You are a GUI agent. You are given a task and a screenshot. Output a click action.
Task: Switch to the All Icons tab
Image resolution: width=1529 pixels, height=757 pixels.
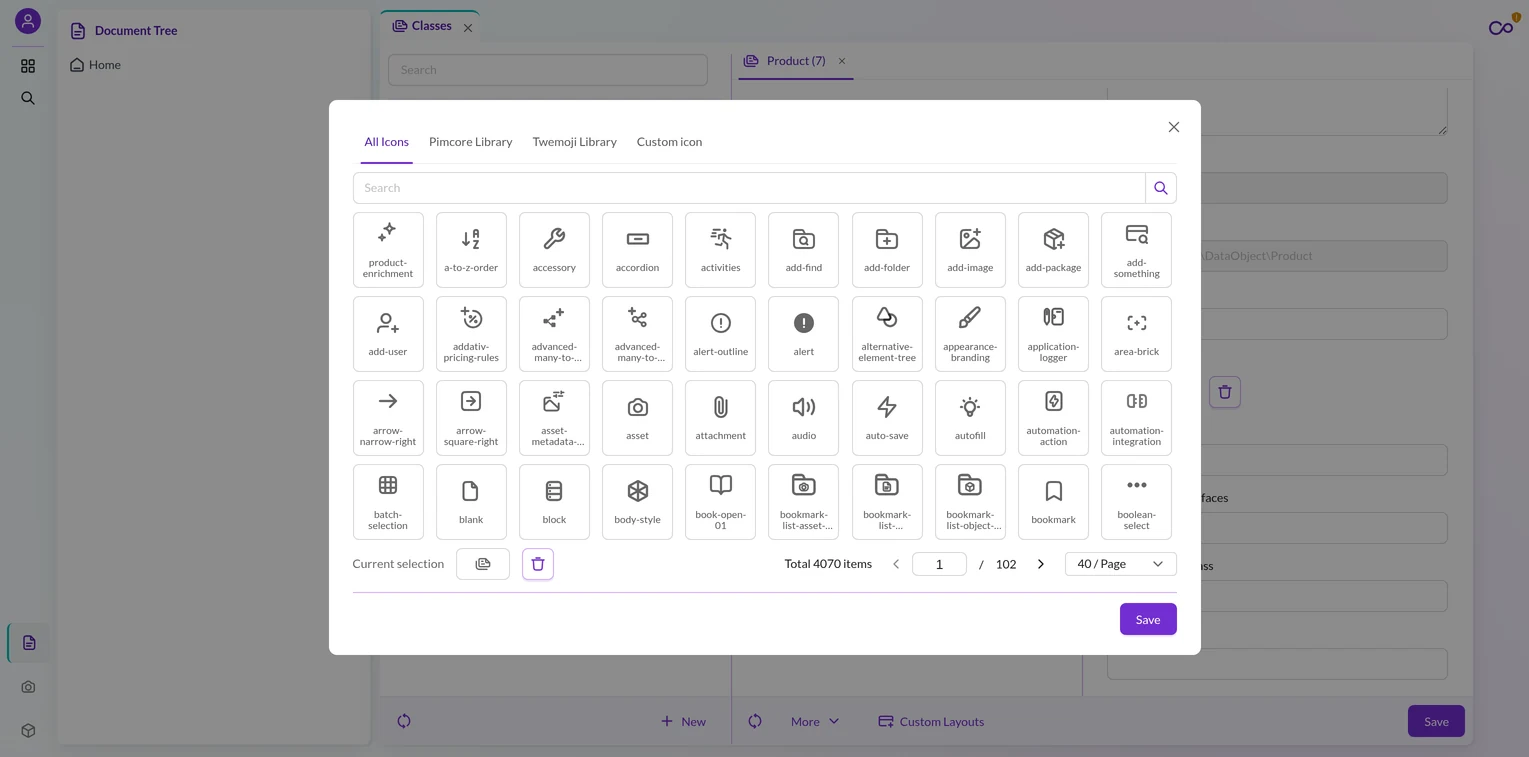tap(386, 142)
